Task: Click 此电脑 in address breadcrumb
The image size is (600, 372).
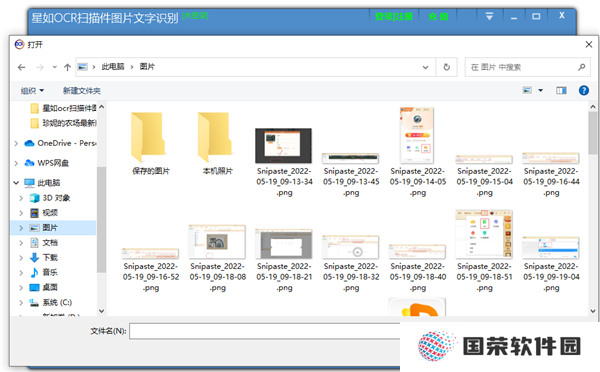Action: (113, 67)
